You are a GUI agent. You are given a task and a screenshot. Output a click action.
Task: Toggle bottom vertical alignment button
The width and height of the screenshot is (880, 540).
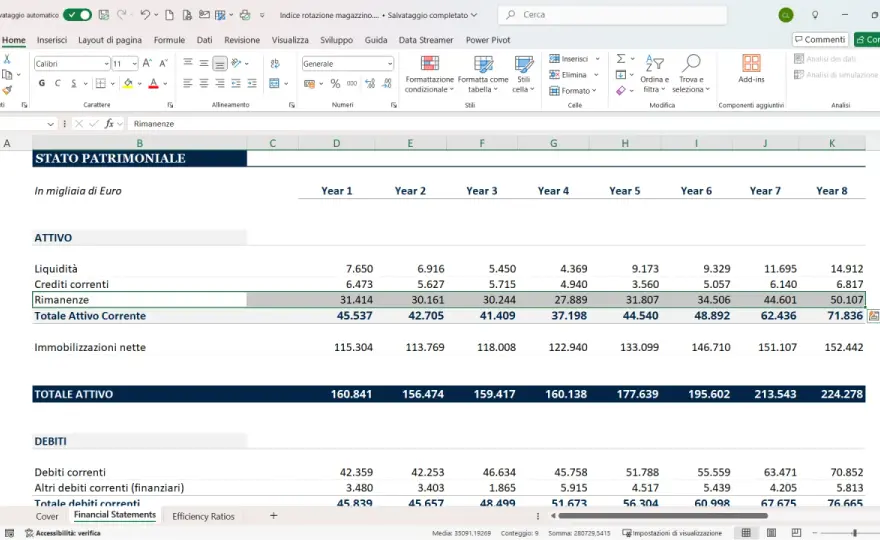(x=220, y=63)
